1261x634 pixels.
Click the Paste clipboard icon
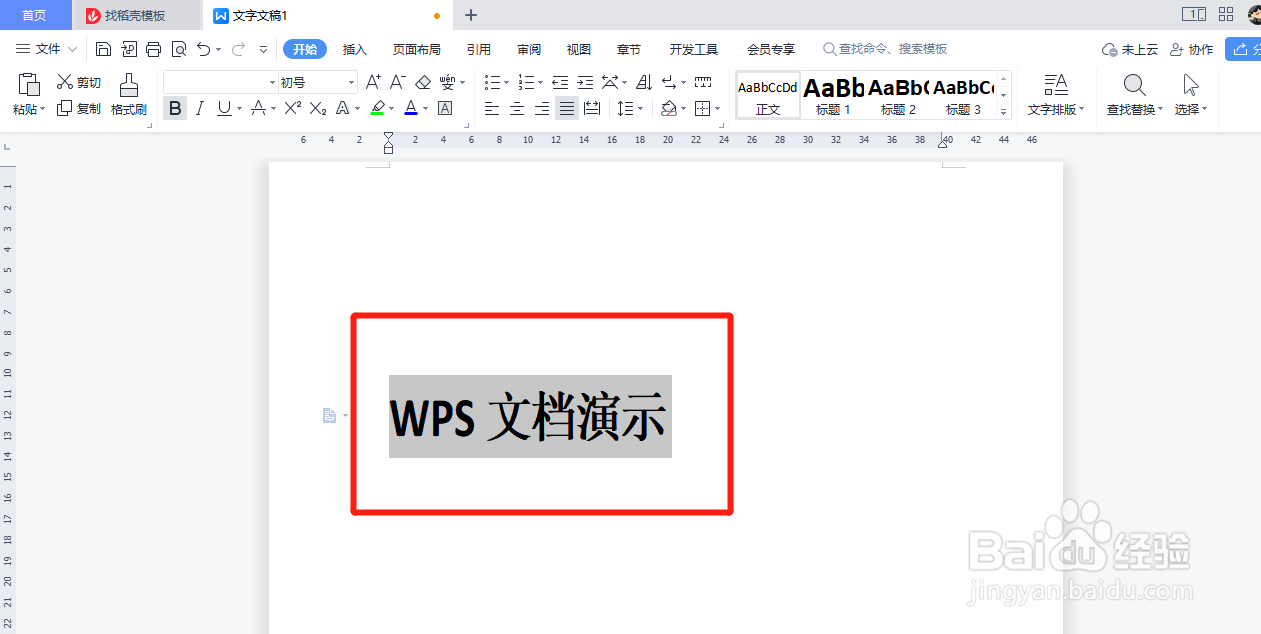(29, 85)
